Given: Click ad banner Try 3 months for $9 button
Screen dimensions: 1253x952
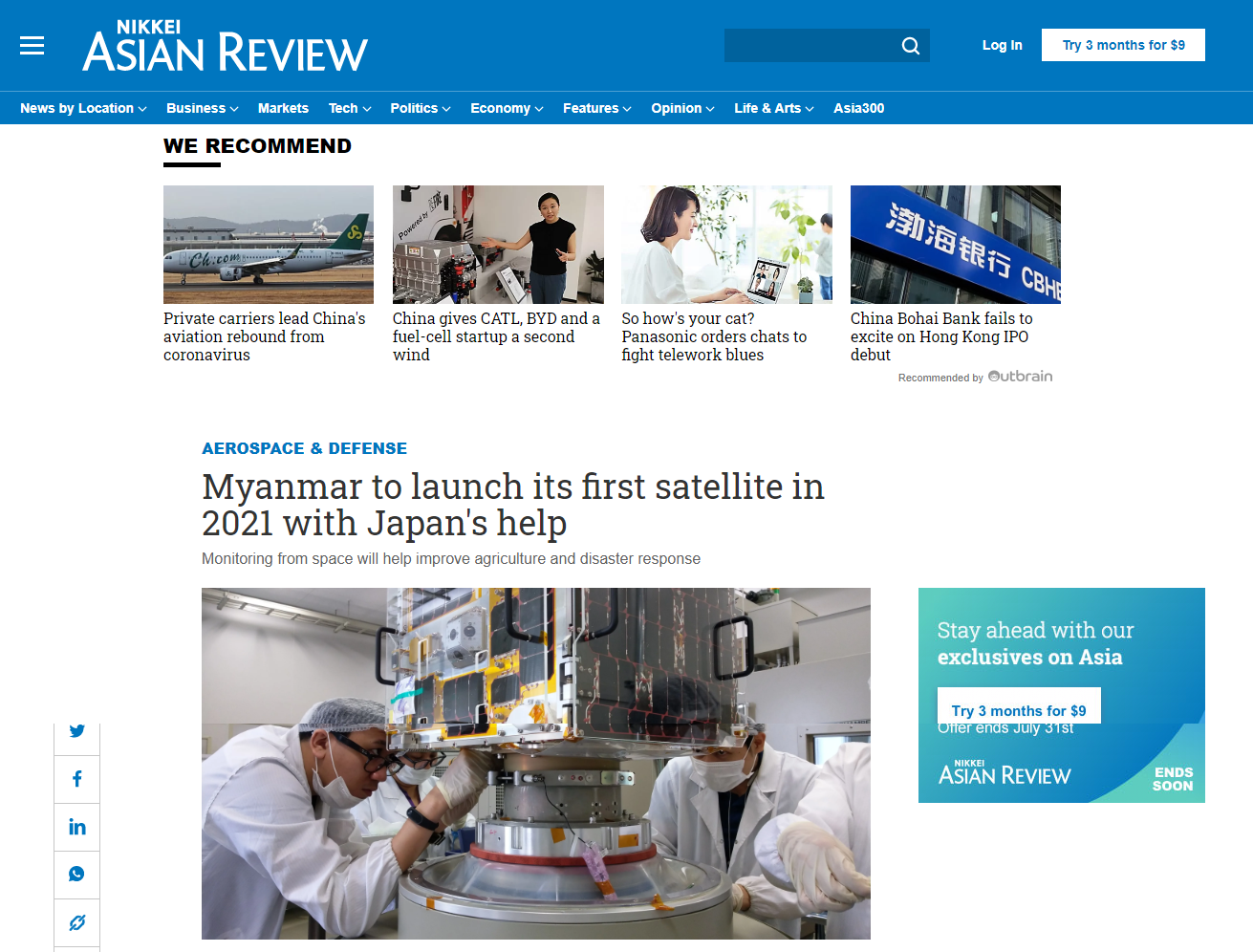Looking at the screenshot, I should (1019, 707).
